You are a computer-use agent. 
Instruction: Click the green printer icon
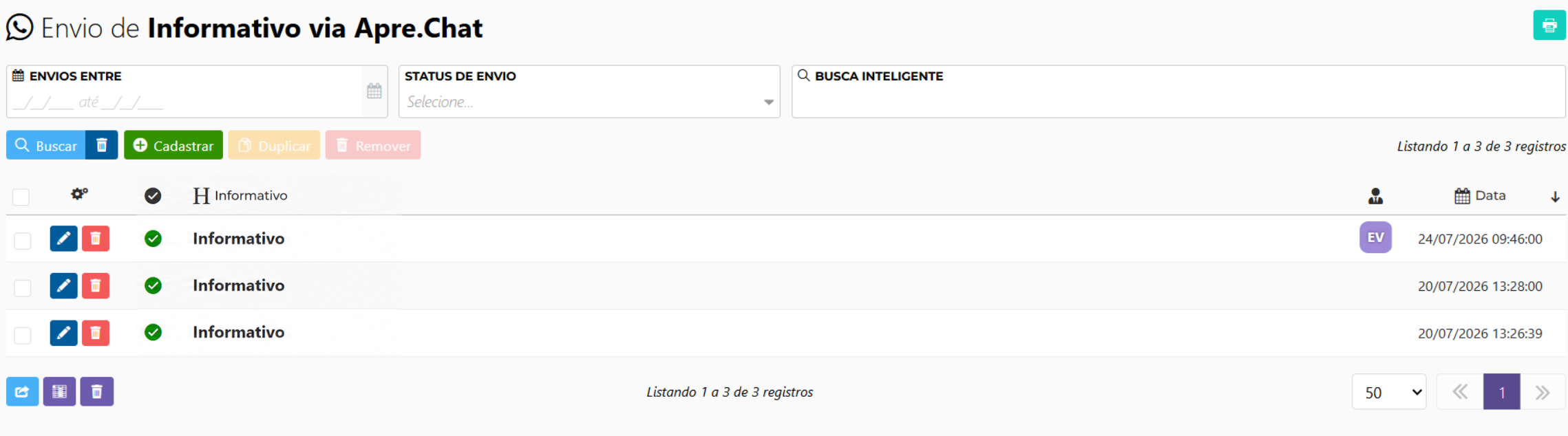click(x=1549, y=25)
